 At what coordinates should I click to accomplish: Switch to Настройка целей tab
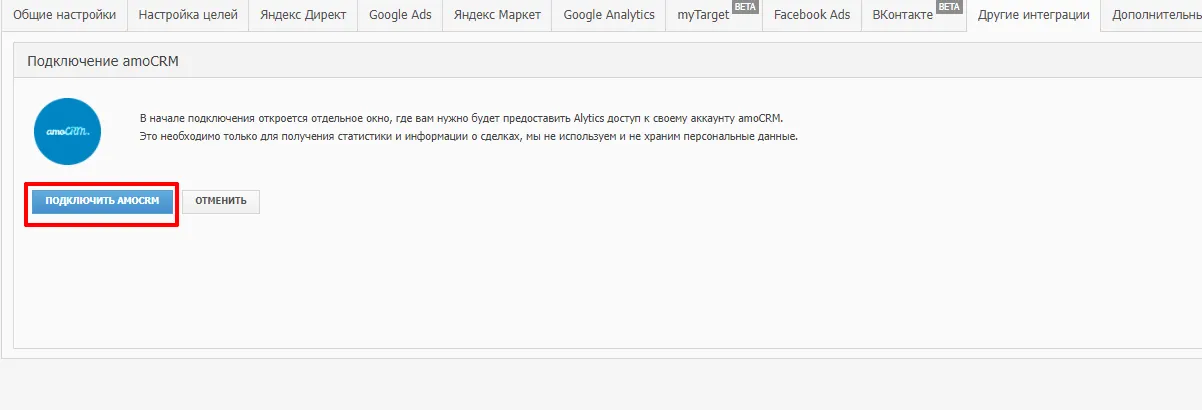(188, 16)
